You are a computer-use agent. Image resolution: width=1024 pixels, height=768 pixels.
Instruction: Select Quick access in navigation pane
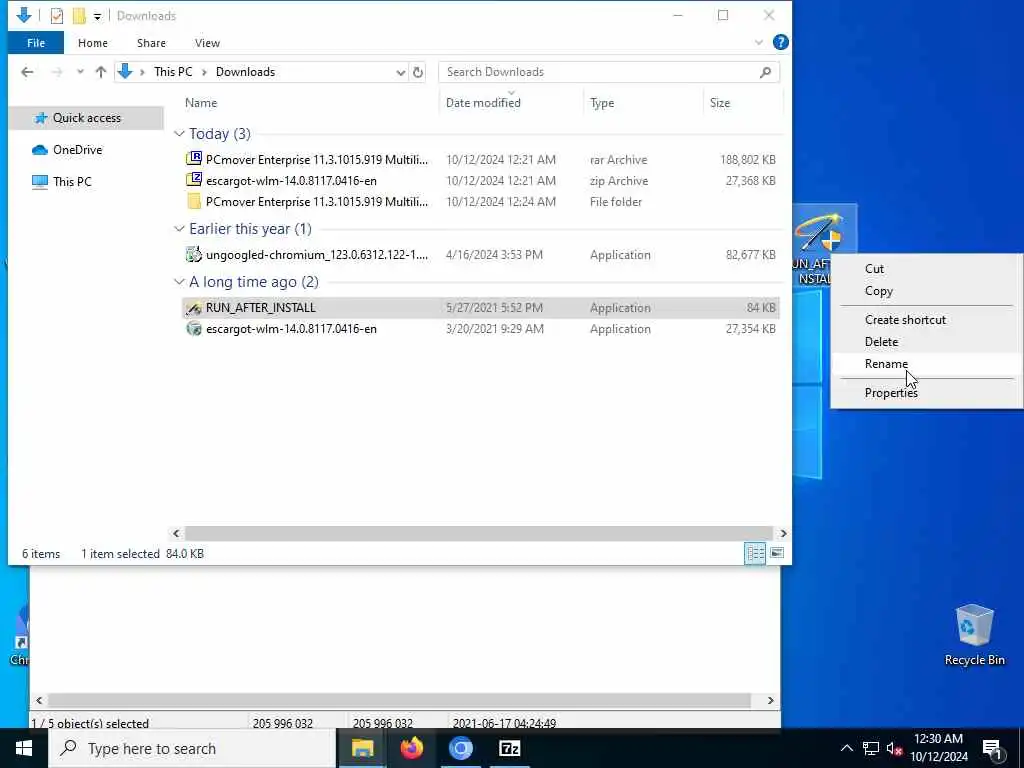click(x=86, y=118)
